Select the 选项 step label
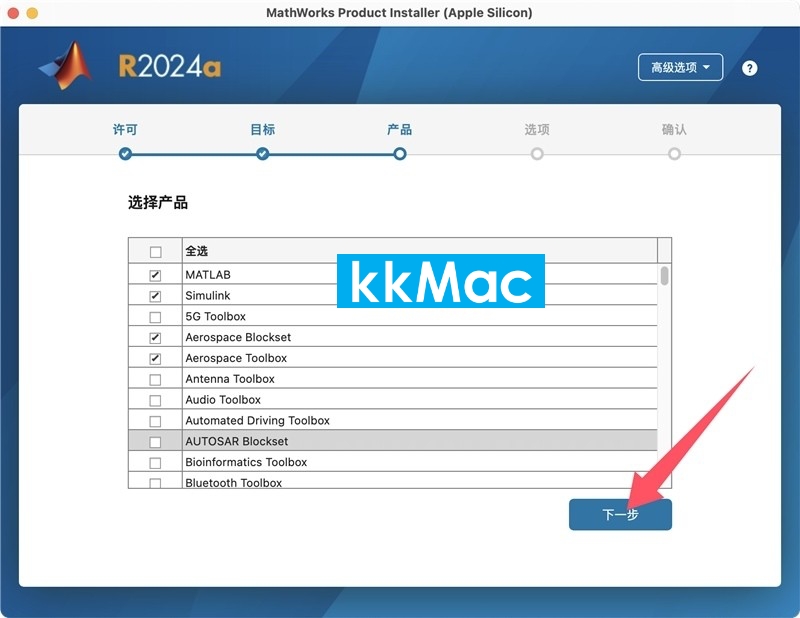Image resolution: width=800 pixels, height=618 pixels. tap(537, 130)
